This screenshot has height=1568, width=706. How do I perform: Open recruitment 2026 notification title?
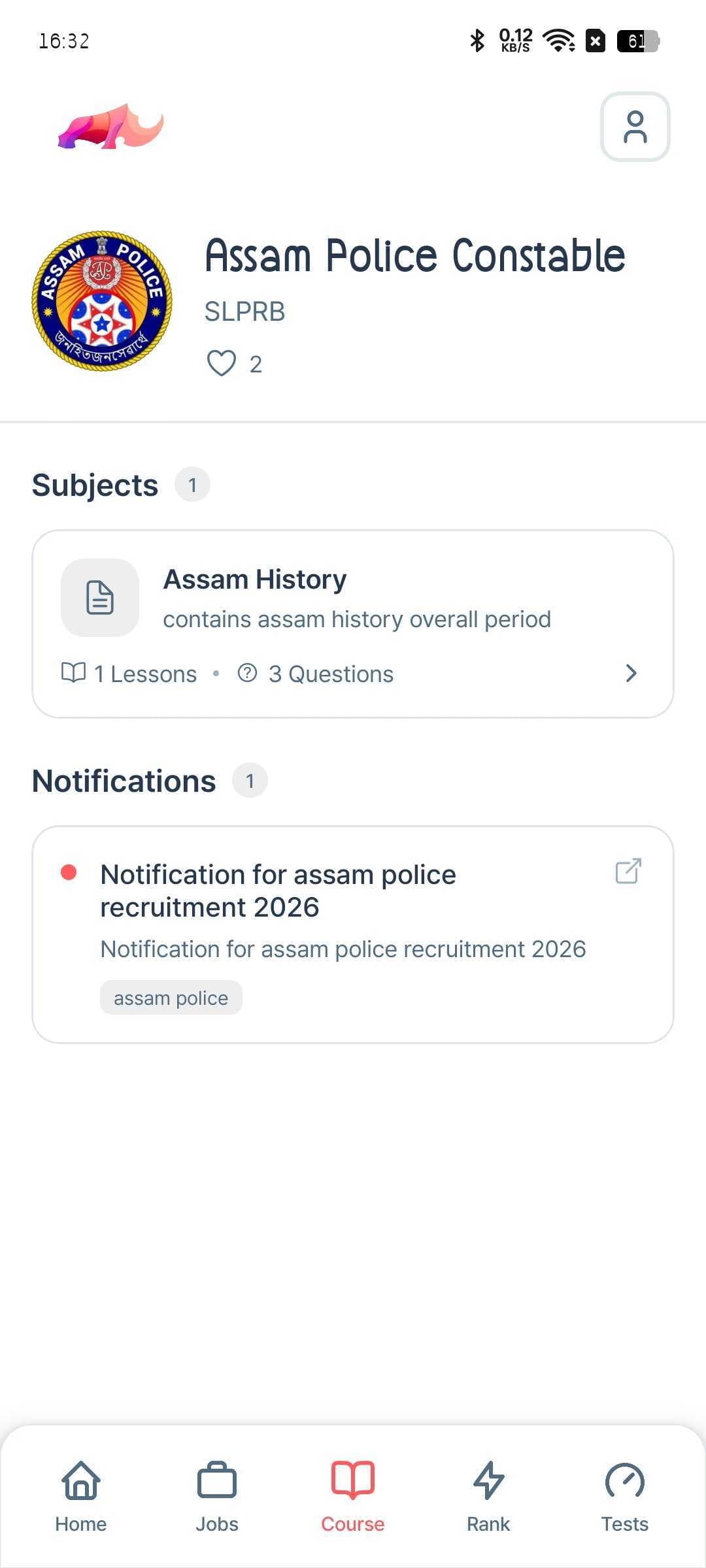tap(278, 890)
